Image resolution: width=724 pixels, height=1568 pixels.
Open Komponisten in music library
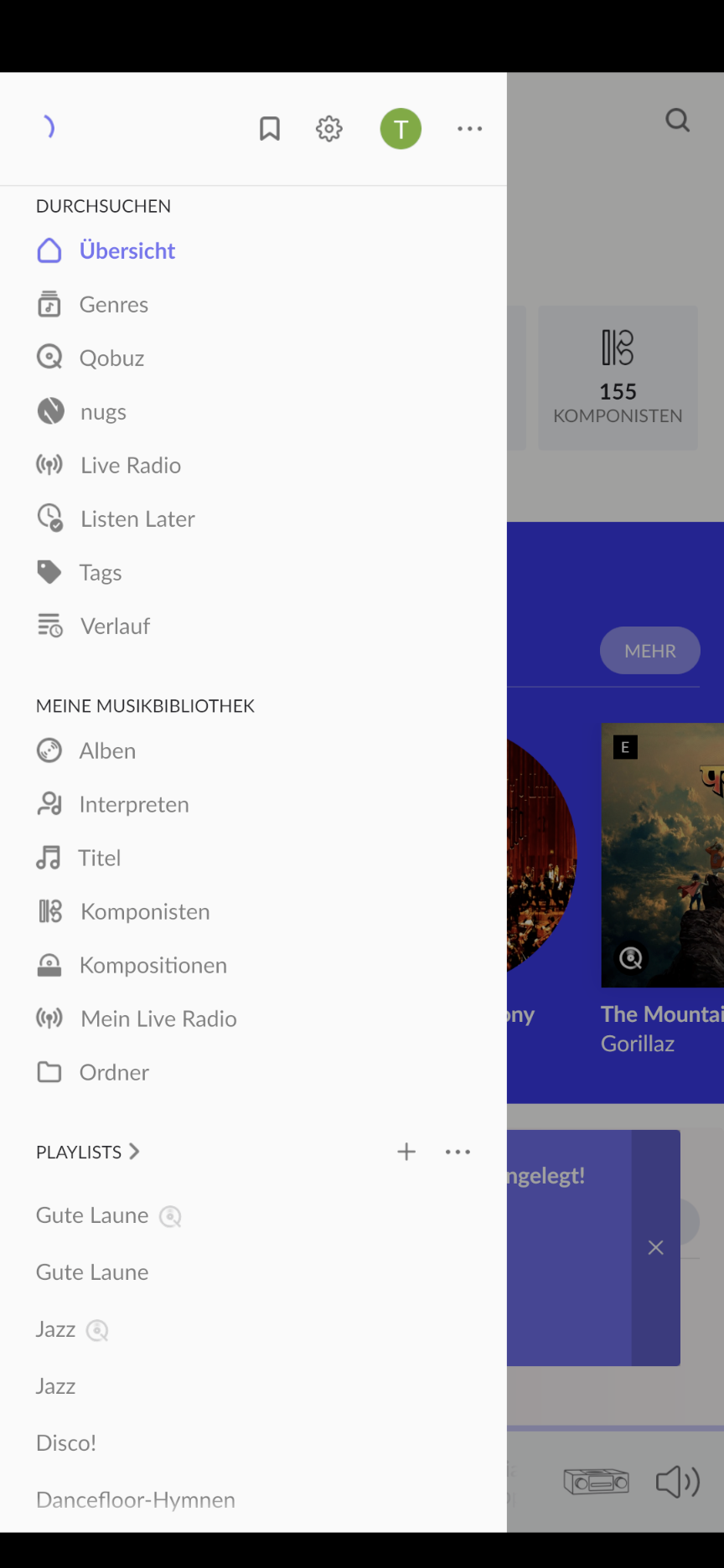coord(144,911)
